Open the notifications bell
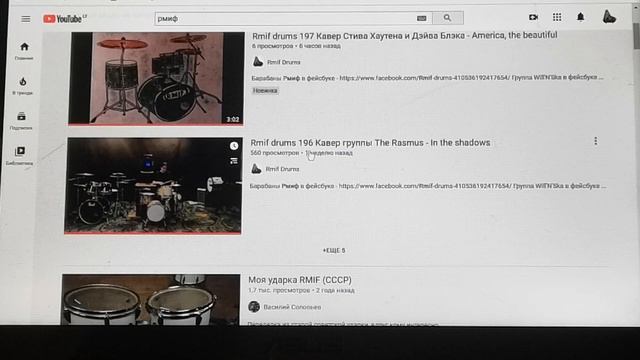The height and width of the screenshot is (360, 640). coord(580,17)
